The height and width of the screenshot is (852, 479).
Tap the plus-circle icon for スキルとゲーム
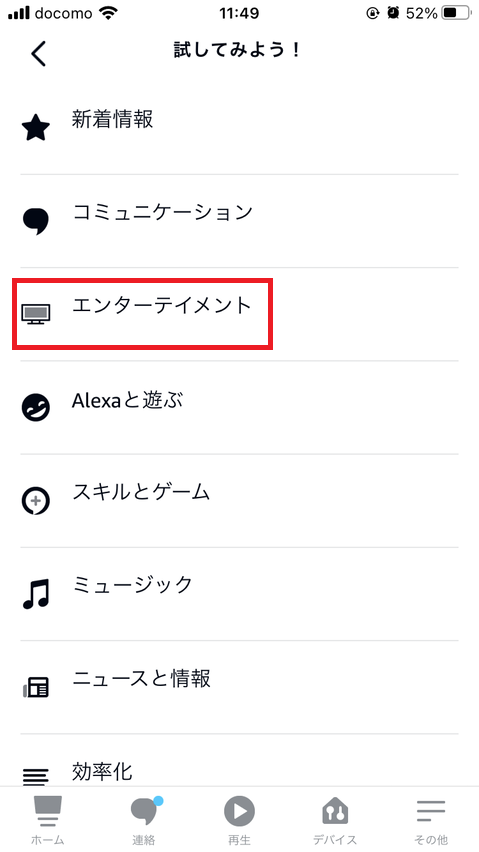[x=36, y=500]
